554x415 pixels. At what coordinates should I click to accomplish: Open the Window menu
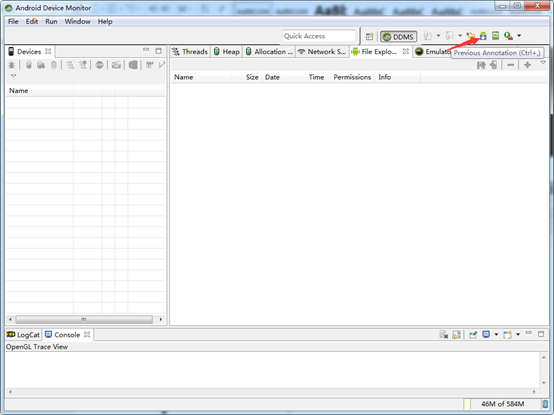coord(77,22)
